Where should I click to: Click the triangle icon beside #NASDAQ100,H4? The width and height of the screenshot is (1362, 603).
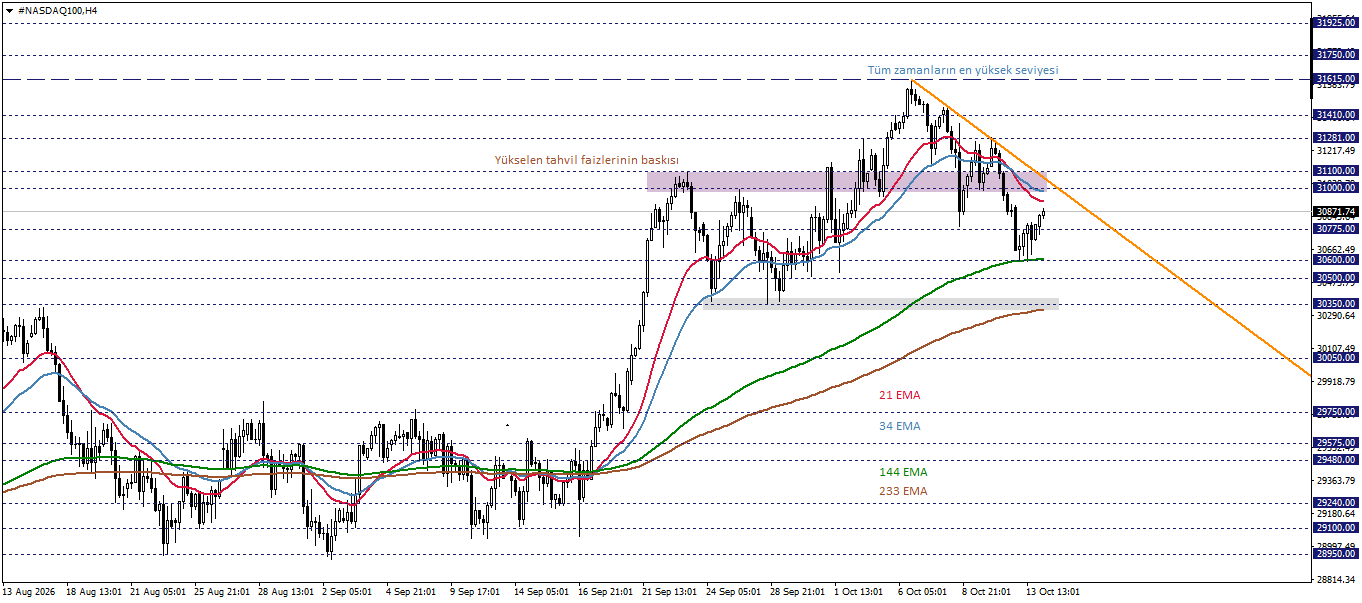pos(9,9)
